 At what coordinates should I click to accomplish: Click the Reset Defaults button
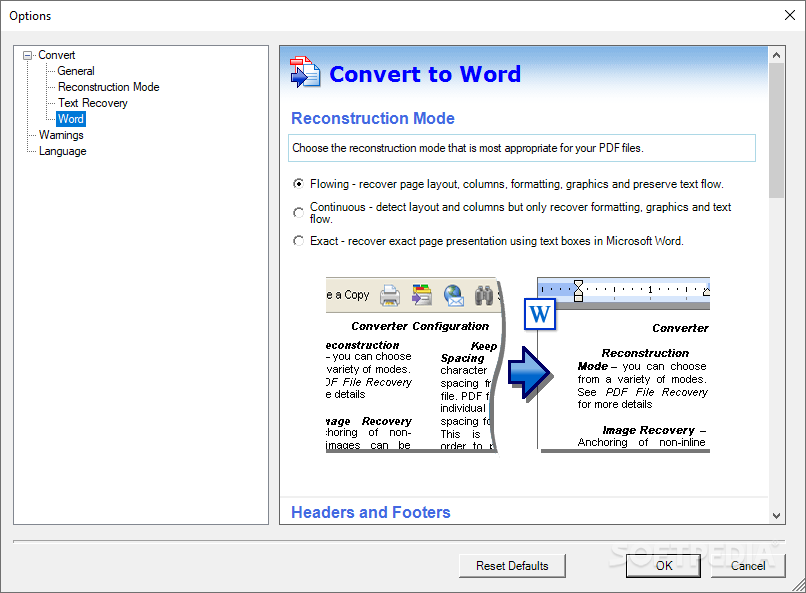tap(512, 566)
